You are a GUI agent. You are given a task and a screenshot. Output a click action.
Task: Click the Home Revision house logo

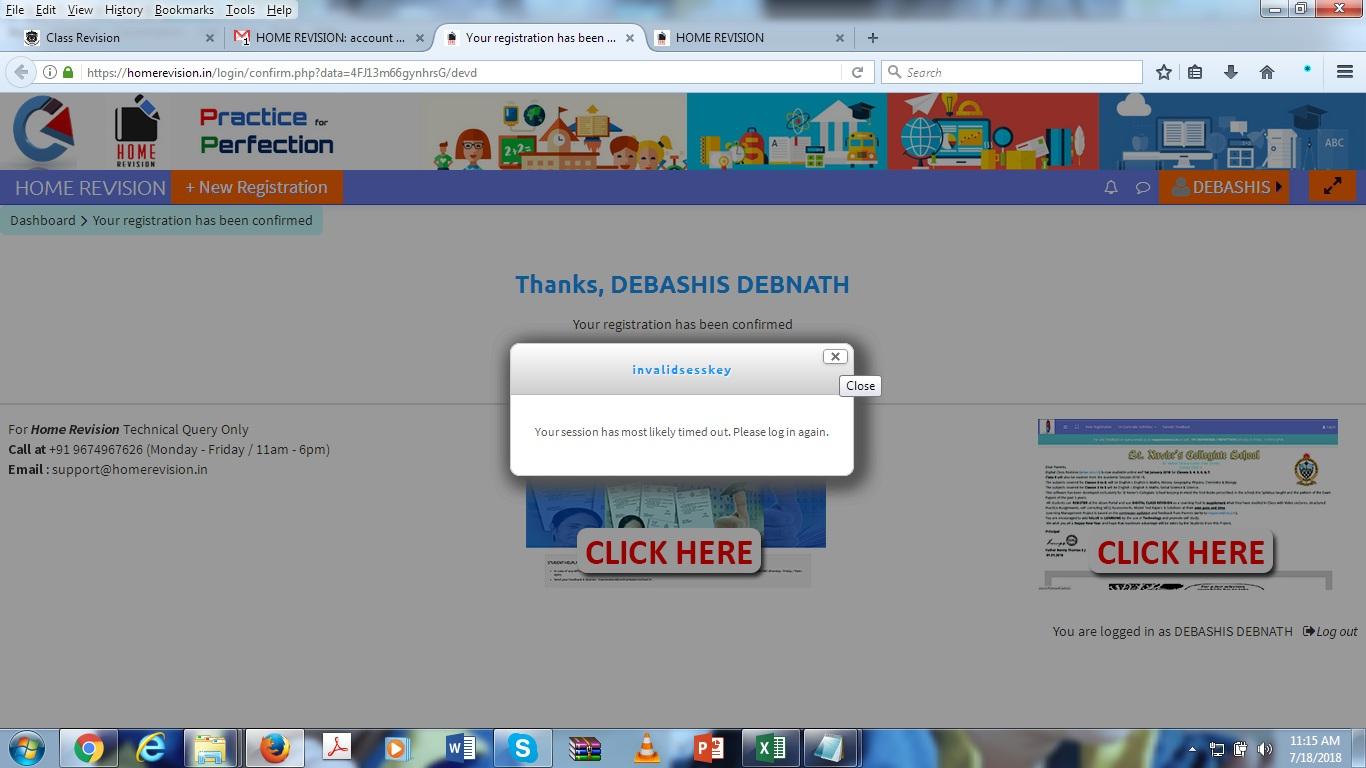[x=136, y=131]
